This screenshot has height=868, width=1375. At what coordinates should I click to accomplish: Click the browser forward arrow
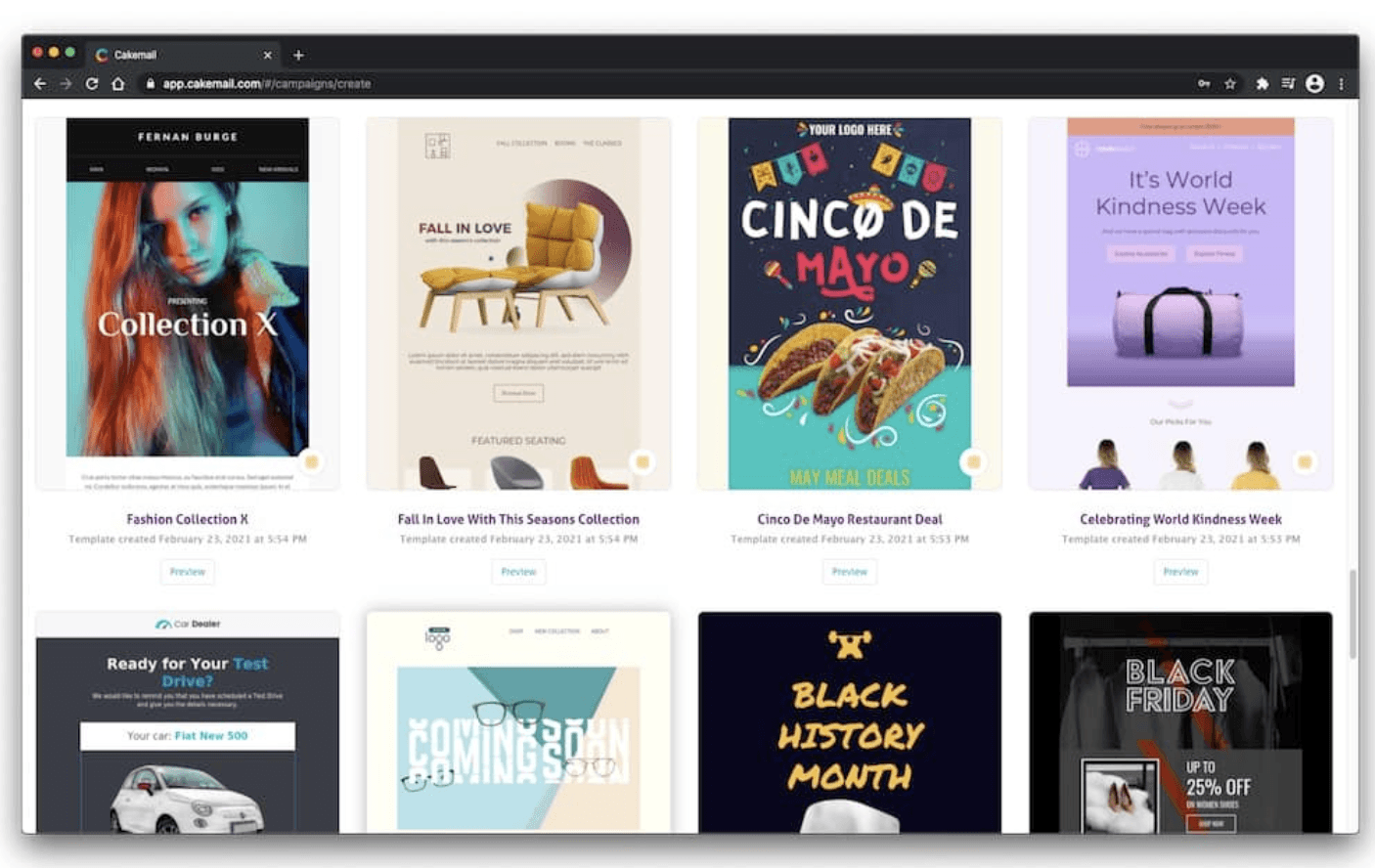click(x=66, y=84)
